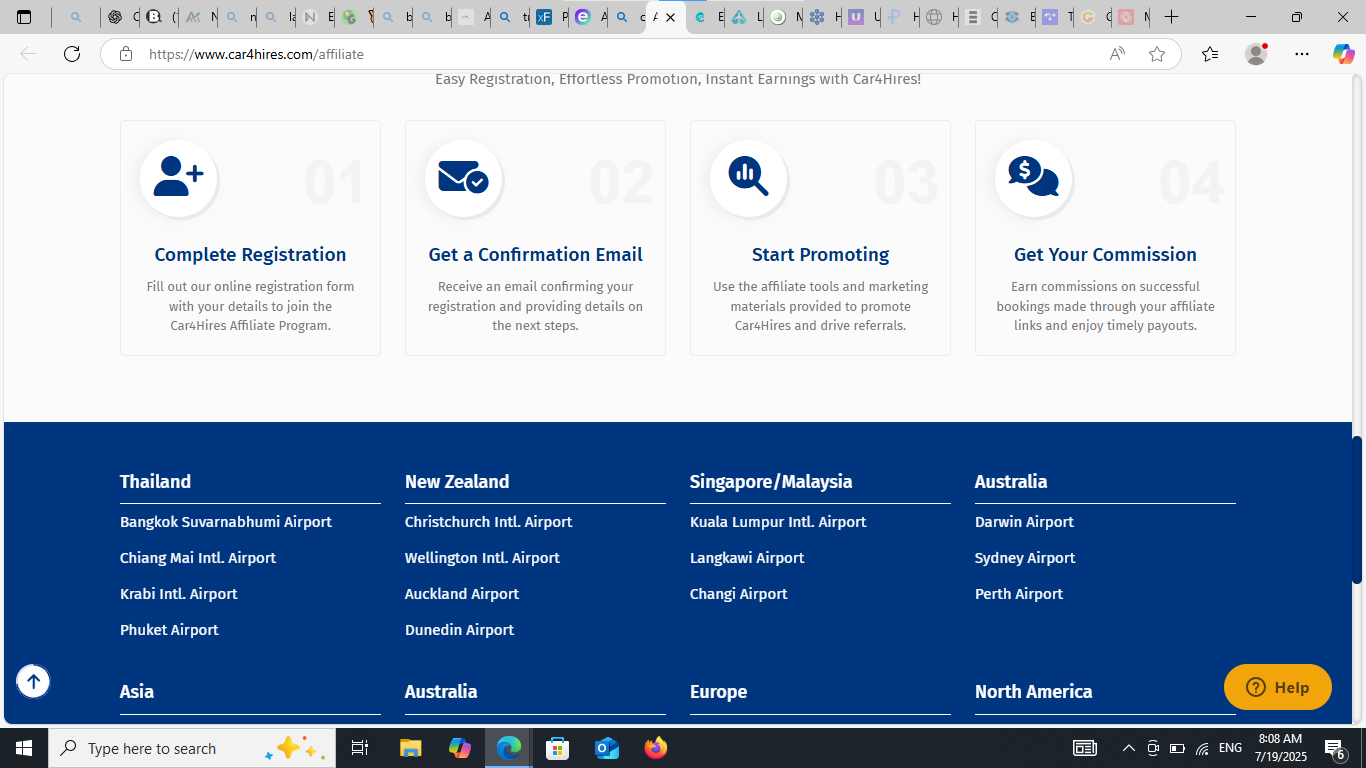Click the Asia footer heading

137,692
